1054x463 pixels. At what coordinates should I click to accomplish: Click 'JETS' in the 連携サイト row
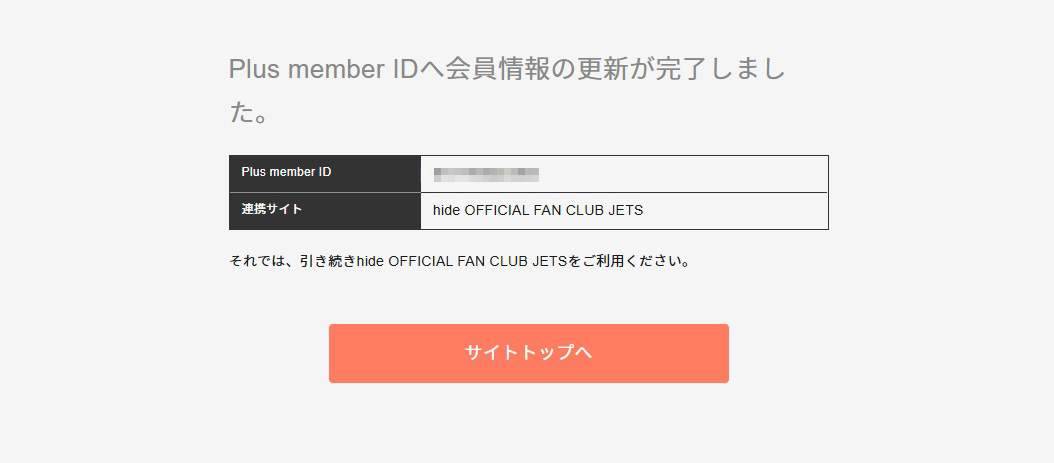click(x=626, y=210)
